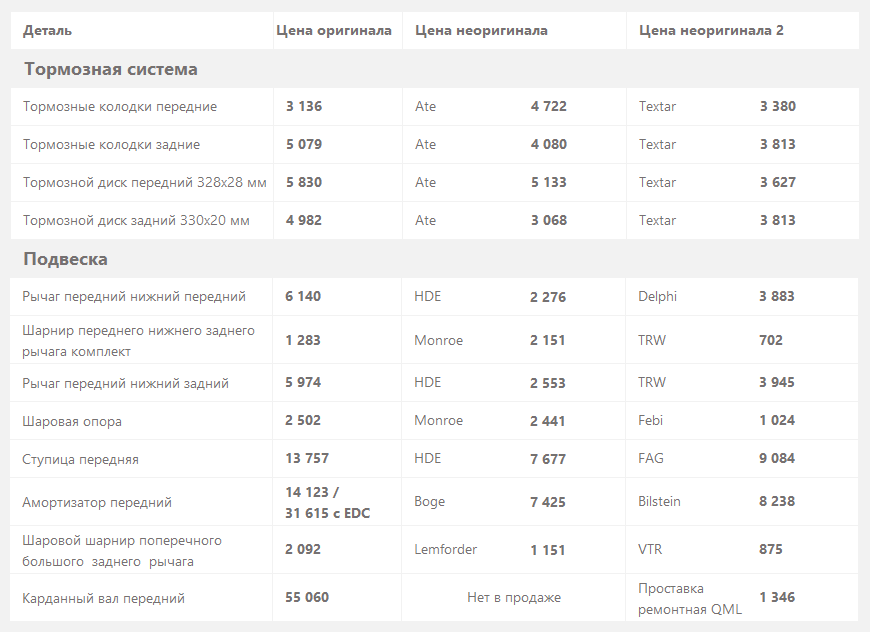
Task: Click the 'Деталь' column header
Action: [47, 31]
